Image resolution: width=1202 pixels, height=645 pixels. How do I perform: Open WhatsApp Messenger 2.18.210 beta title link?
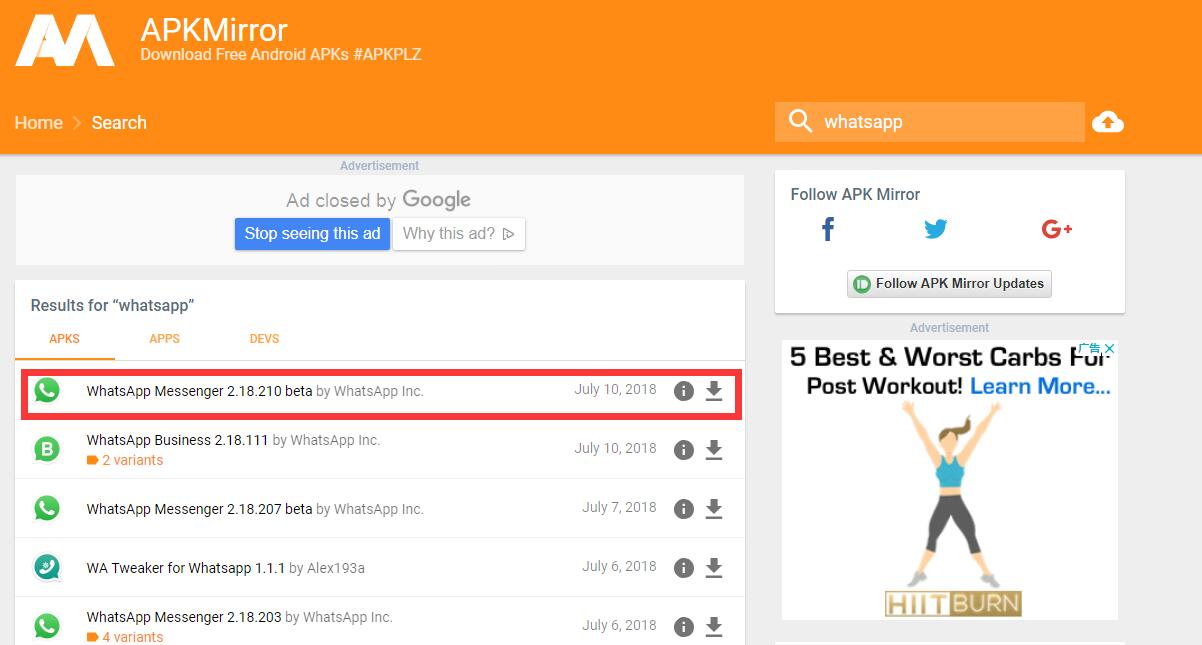[199, 391]
